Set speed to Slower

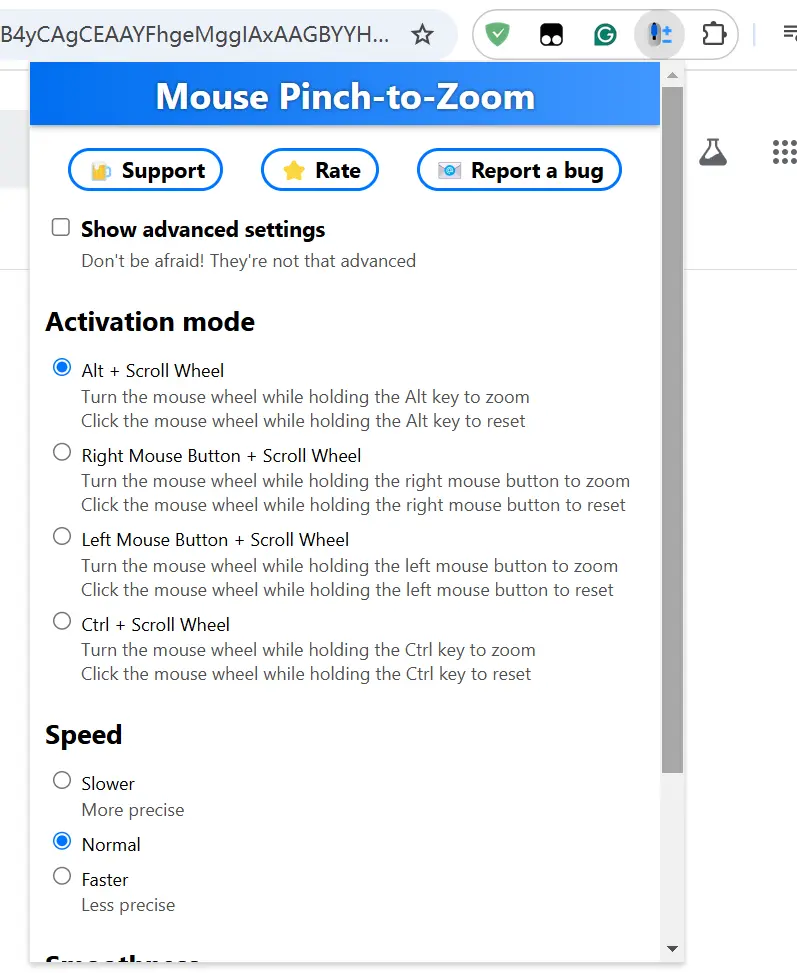[x=62, y=781]
